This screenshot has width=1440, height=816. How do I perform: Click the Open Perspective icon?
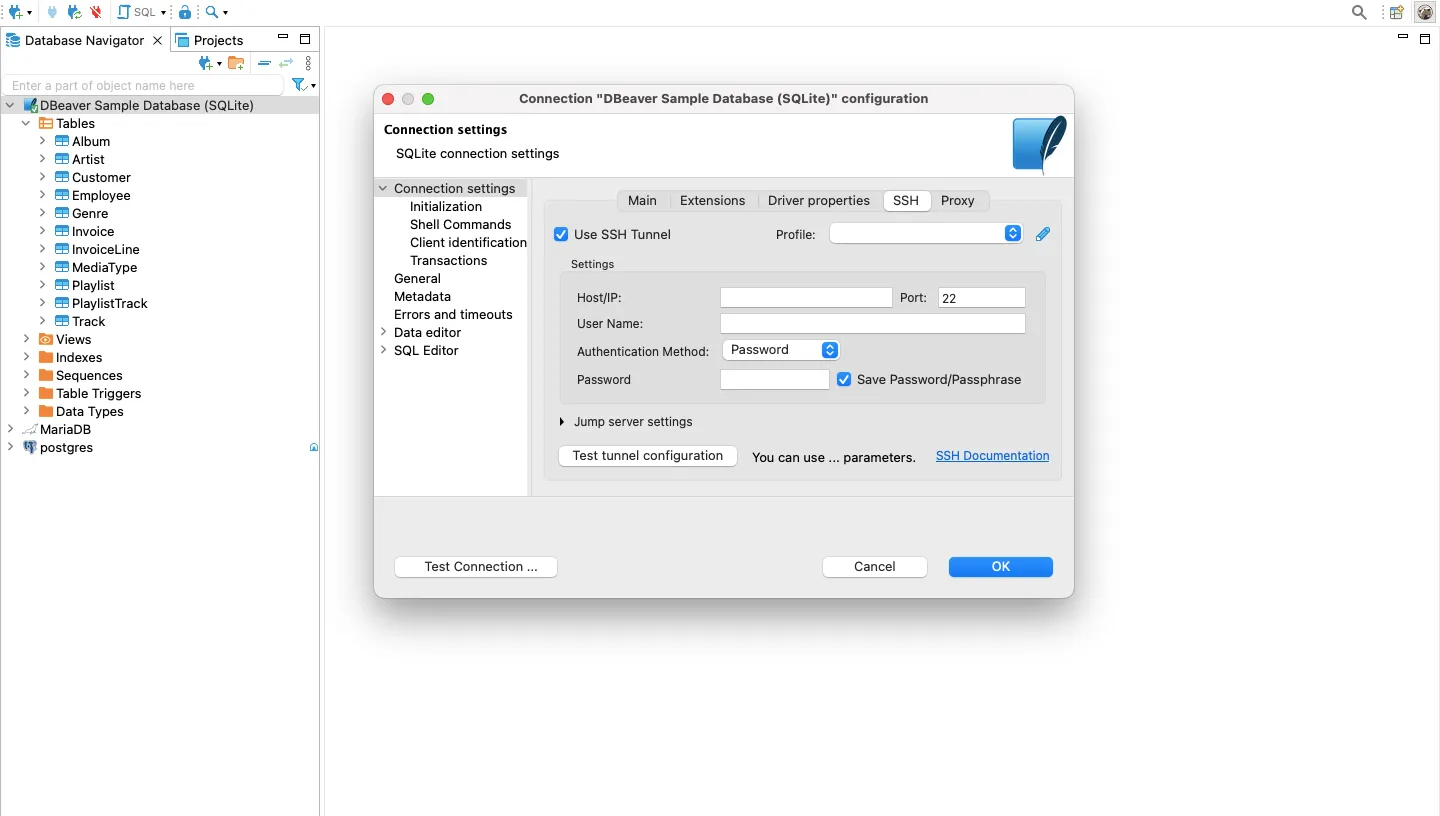click(x=1397, y=12)
